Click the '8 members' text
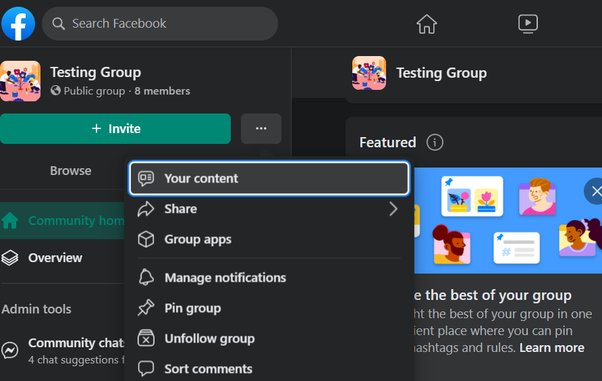602x381 pixels. tap(162, 91)
